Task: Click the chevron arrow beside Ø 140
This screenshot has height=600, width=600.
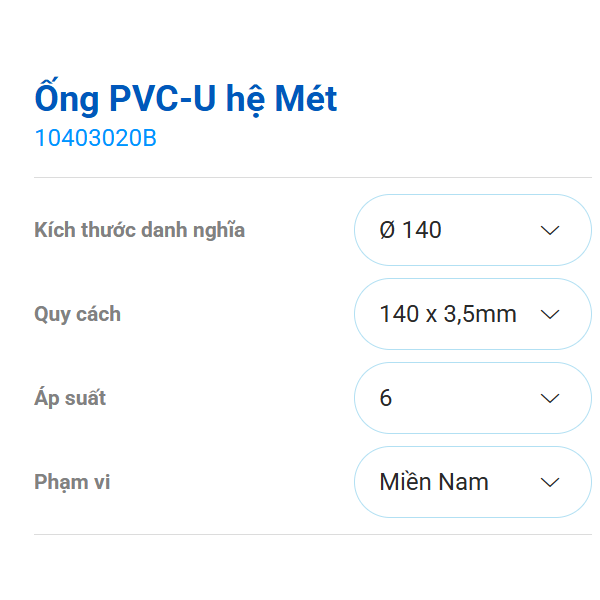Action: (549, 230)
